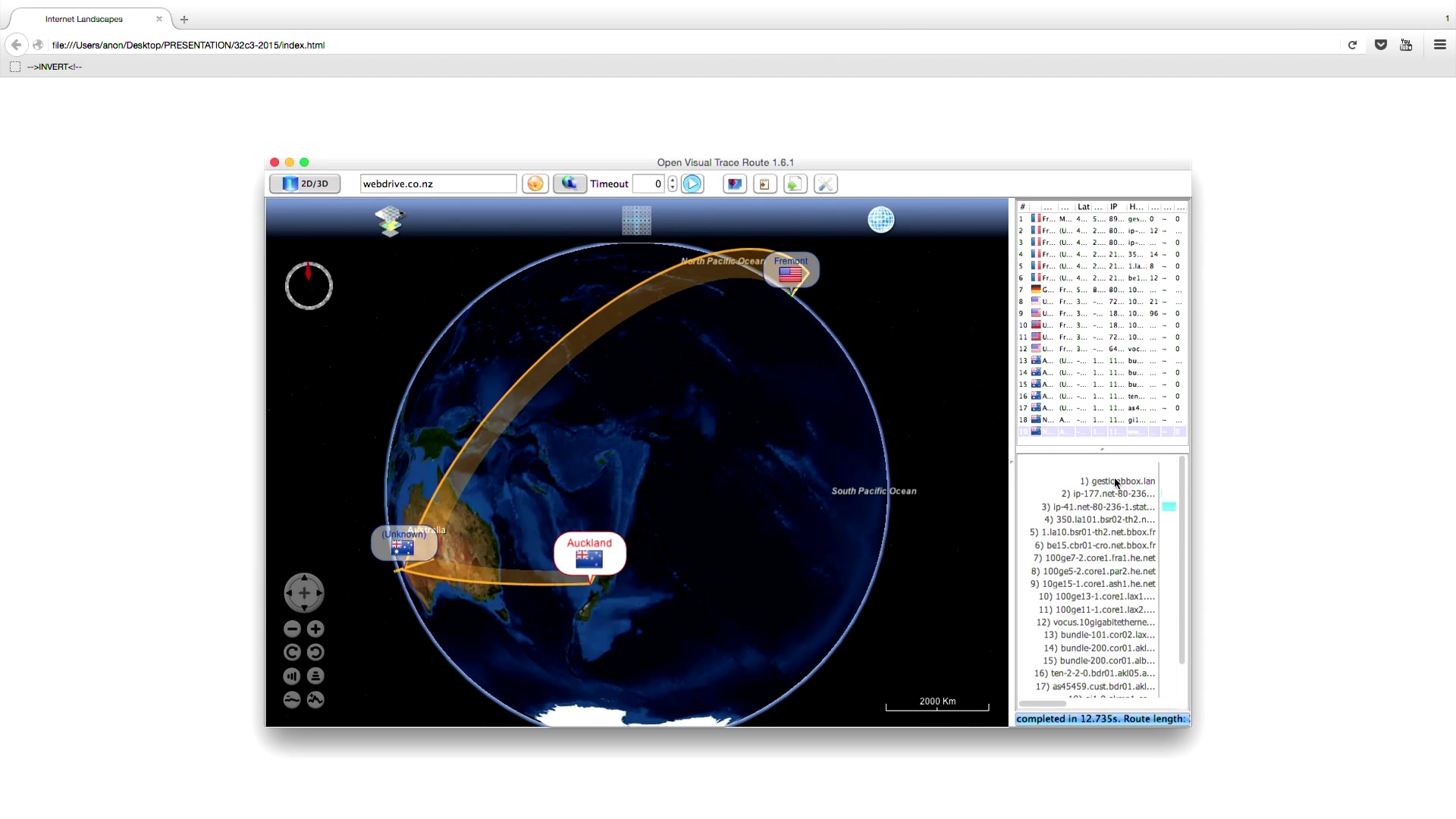This screenshot has width=1456, height=819.
Task: Click the zoom out minus button
Action: click(x=293, y=629)
